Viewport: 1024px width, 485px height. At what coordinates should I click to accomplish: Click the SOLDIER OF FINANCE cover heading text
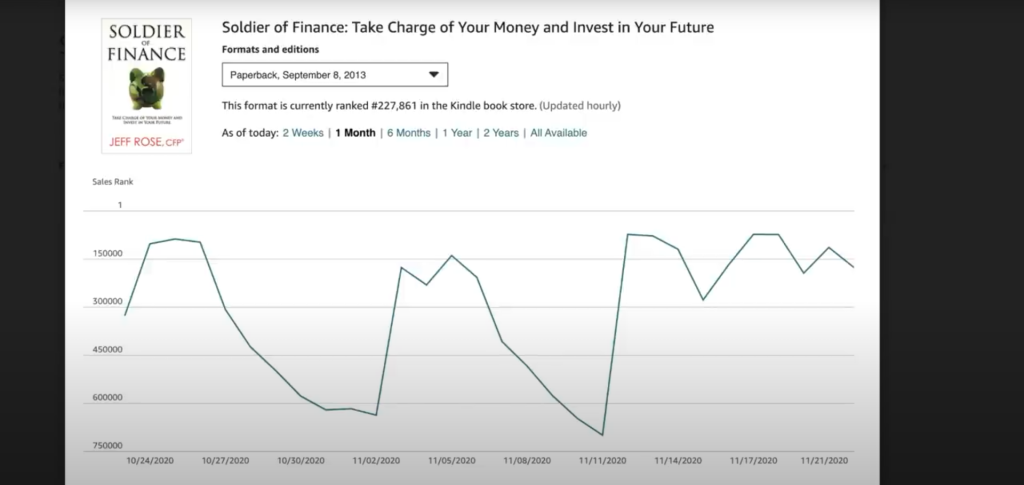[146, 41]
